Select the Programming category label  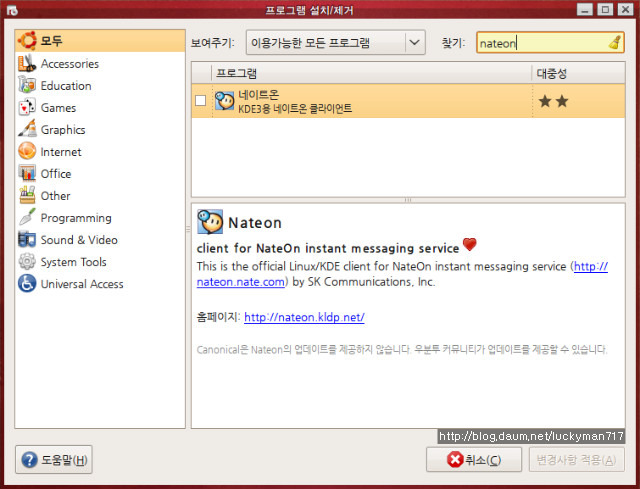[76, 218]
